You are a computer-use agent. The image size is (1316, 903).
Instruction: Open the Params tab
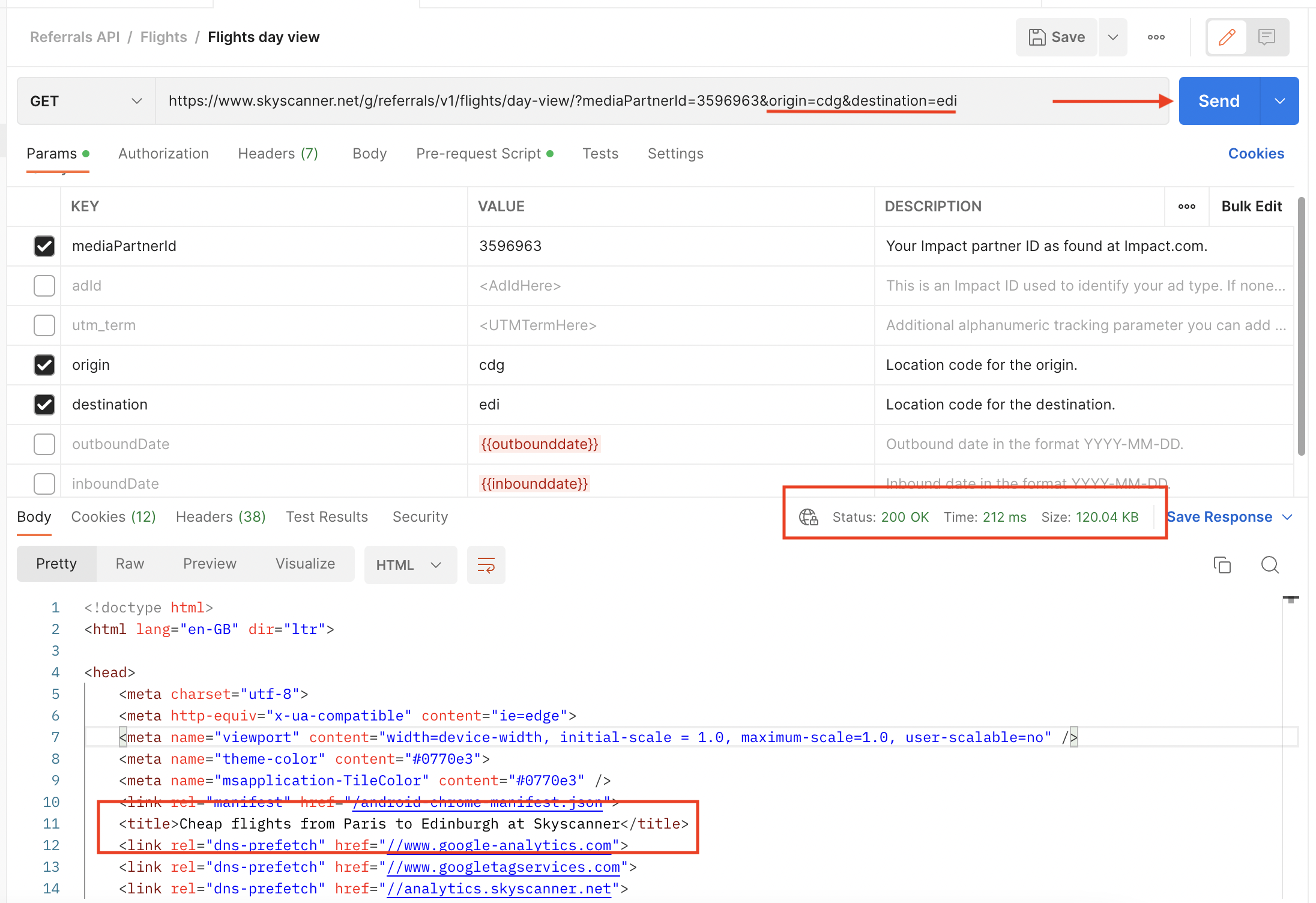point(58,154)
